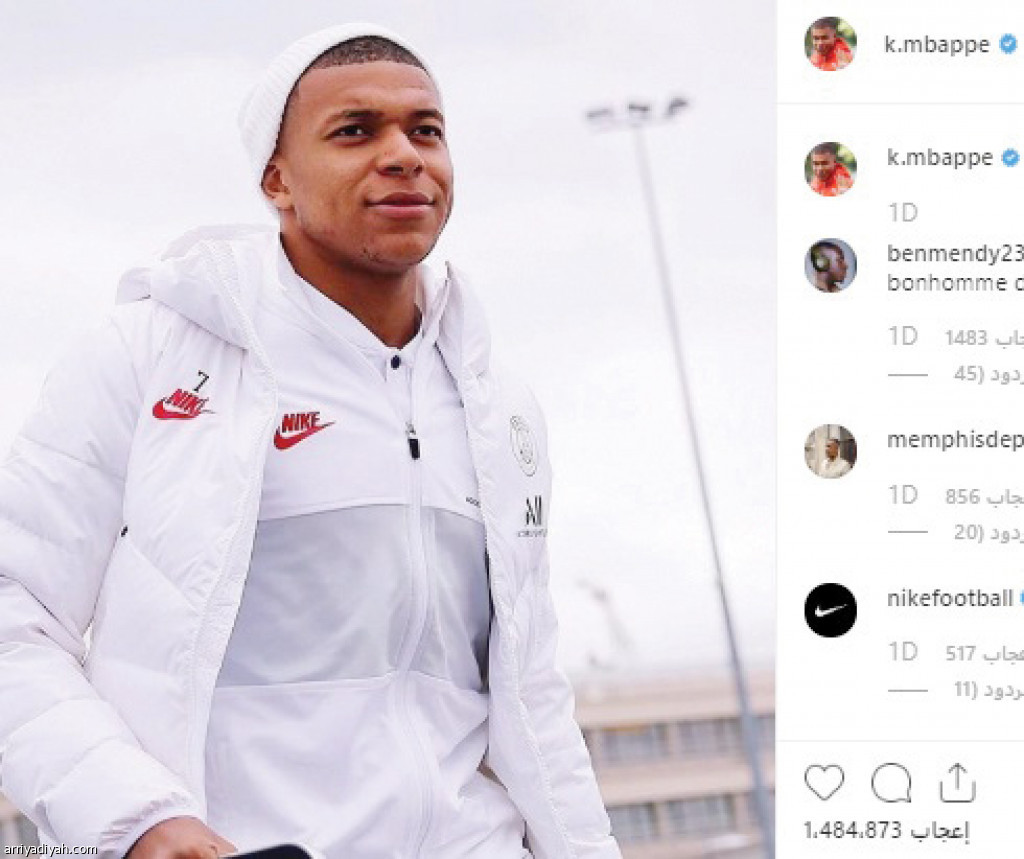Click the main post photo
This screenshot has height=859, width=1024.
[387, 430]
